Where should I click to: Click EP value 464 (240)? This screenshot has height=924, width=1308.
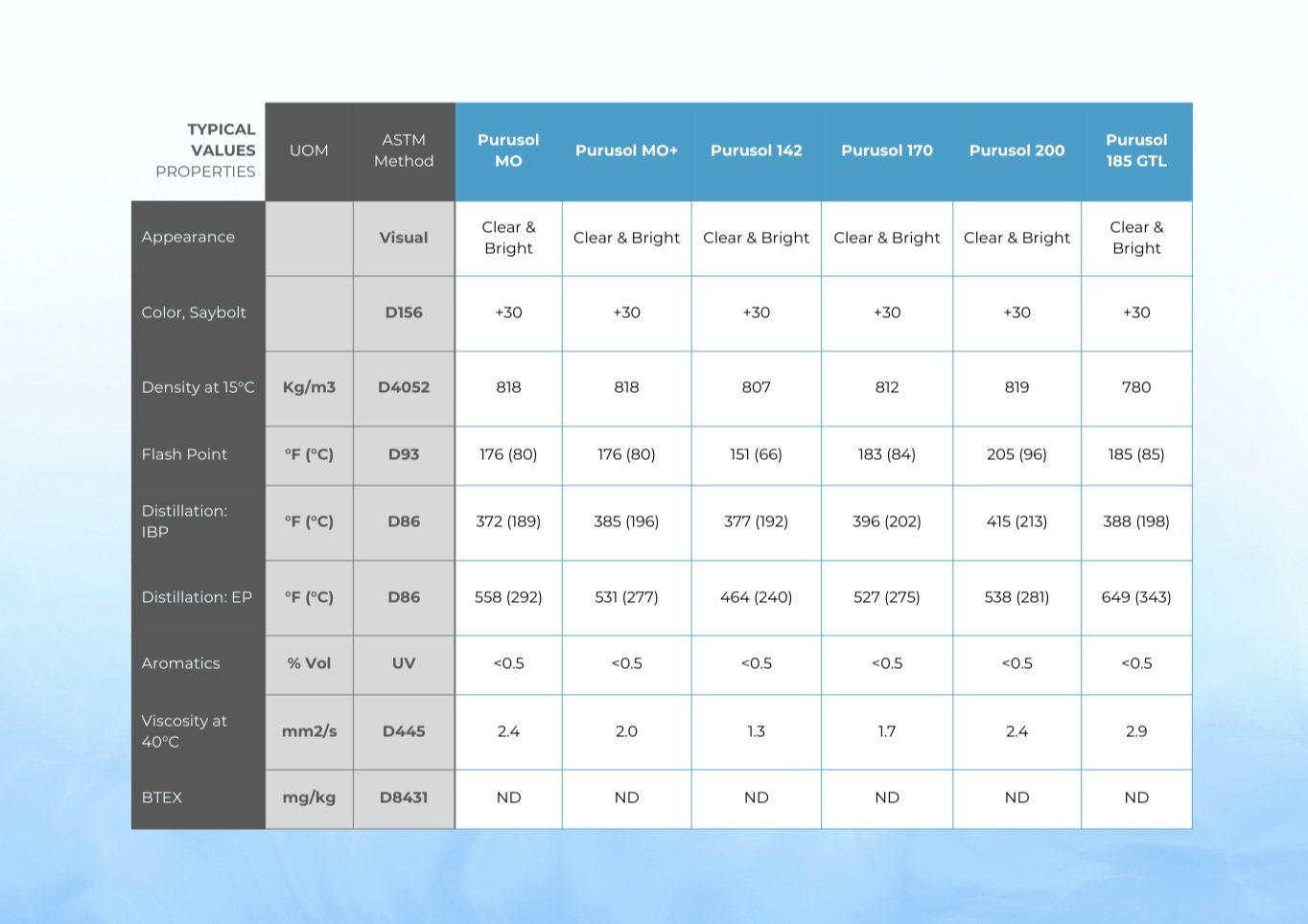[756, 597]
